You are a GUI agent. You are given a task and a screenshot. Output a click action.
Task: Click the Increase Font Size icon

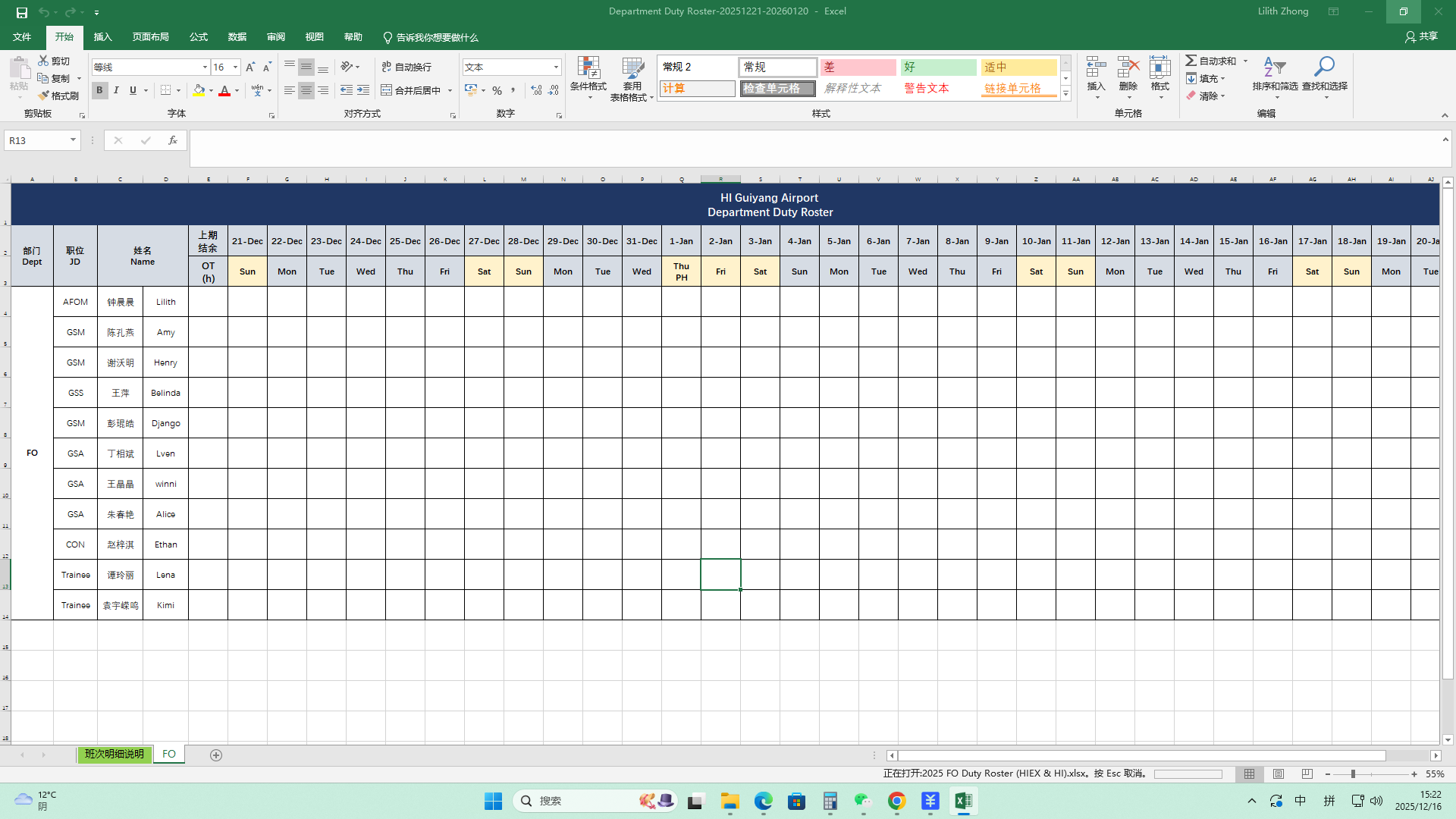[x=250, y=67]
